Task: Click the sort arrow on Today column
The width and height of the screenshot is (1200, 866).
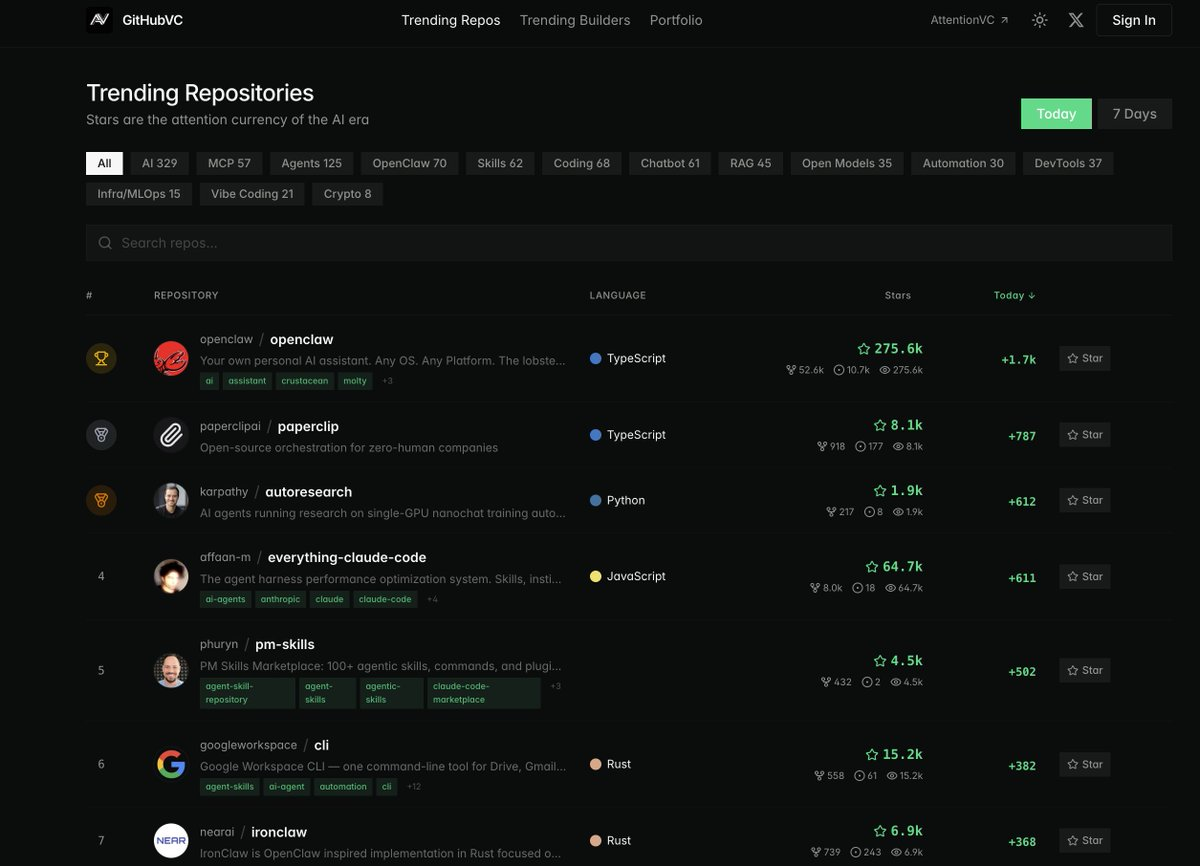Action: (x=1032, y=295)
